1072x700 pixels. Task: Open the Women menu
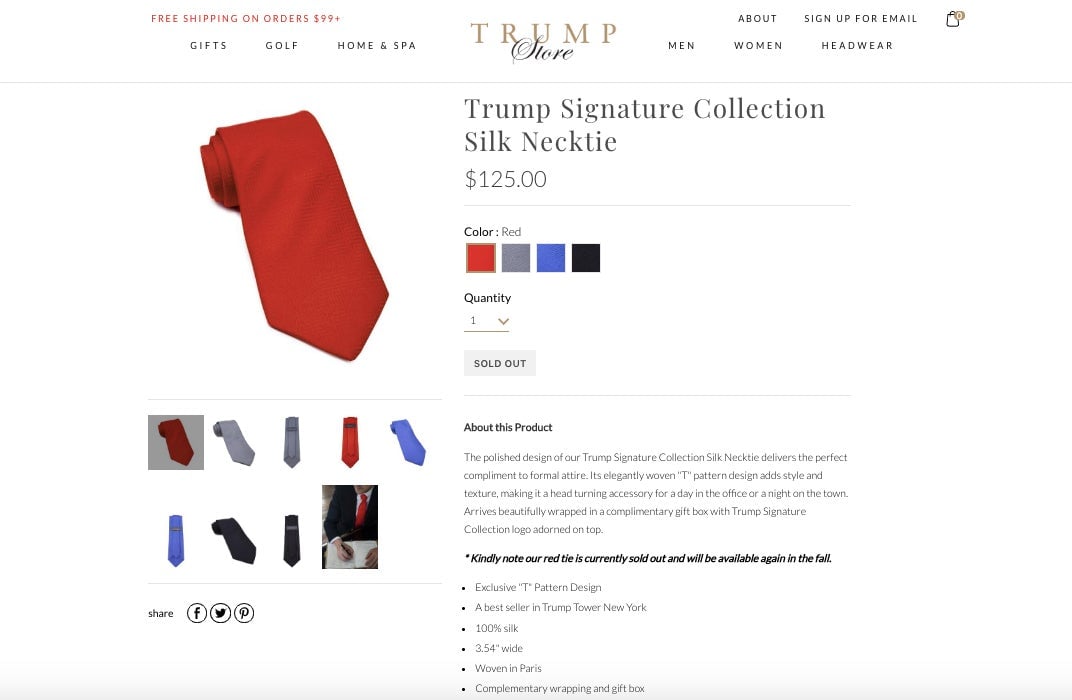[x=758, y=46]
